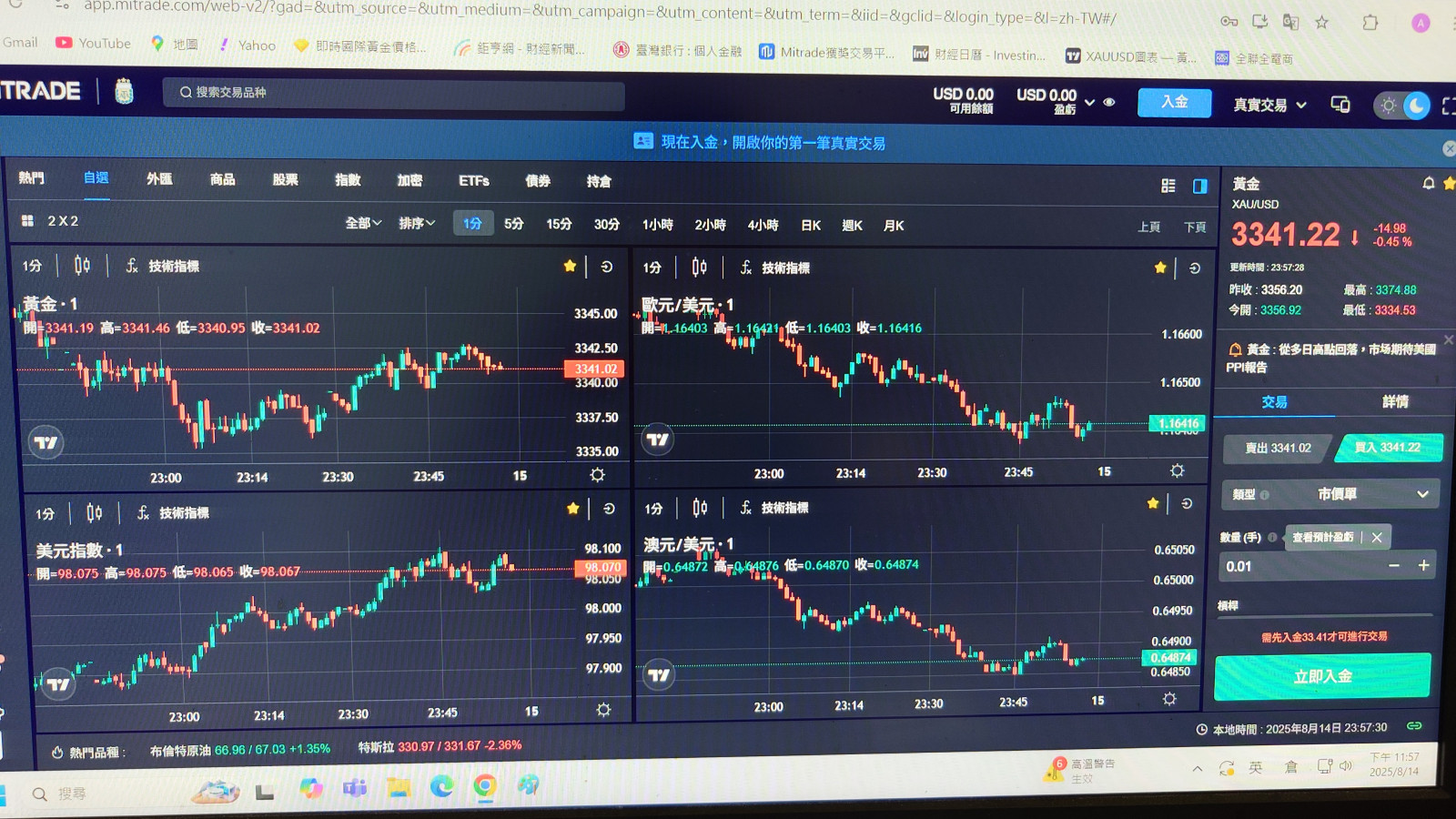
Task: Open the 排序 sort dropdown
Action: tap(417, 223)
